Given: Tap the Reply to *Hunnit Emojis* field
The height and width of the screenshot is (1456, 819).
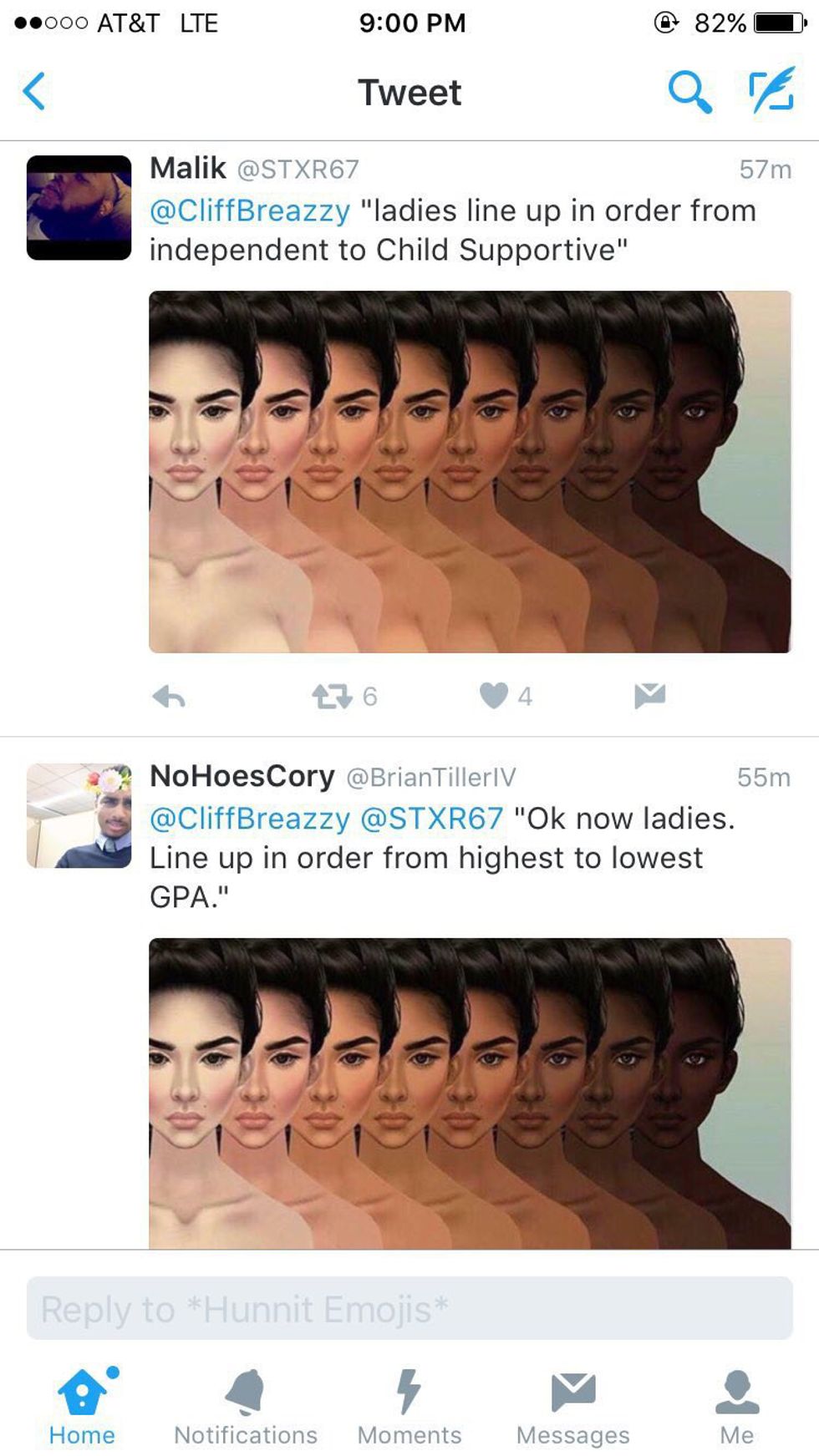Looking at the screenshot, I should click(409, 1308).
